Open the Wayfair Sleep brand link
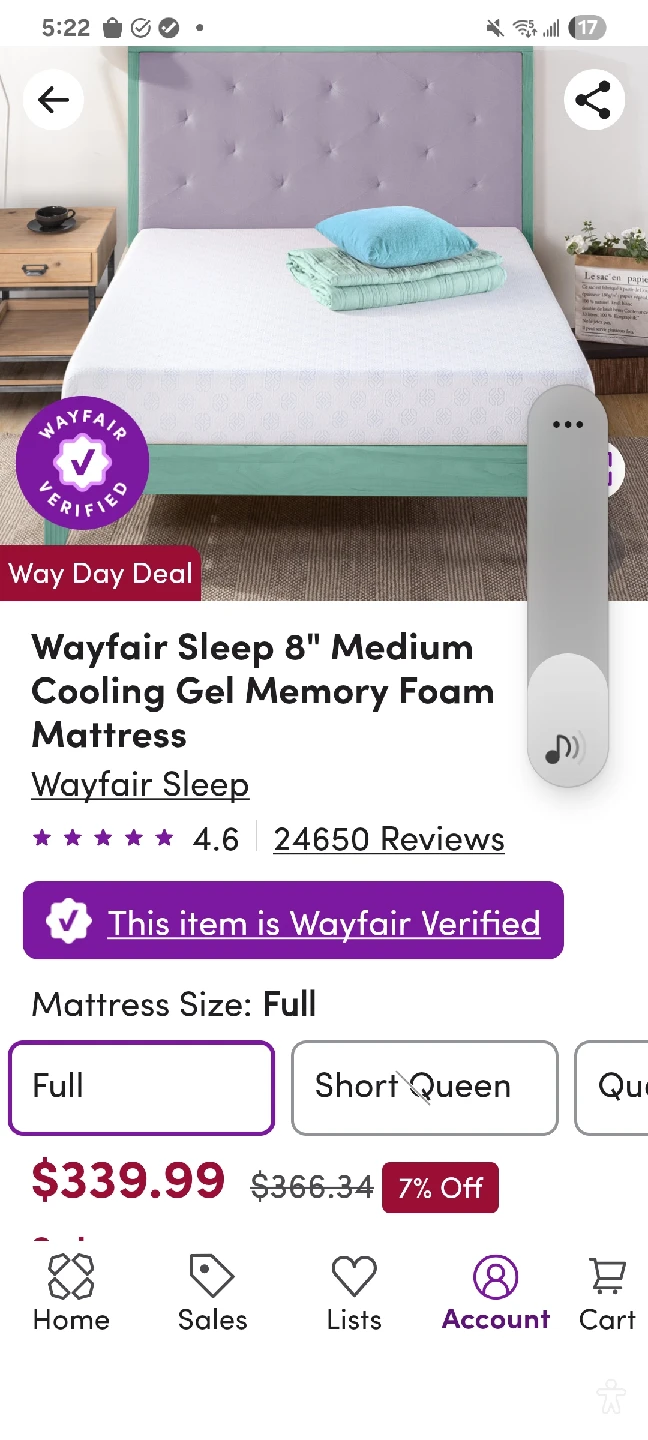The image size is (648, 1440). click(140, 784)
